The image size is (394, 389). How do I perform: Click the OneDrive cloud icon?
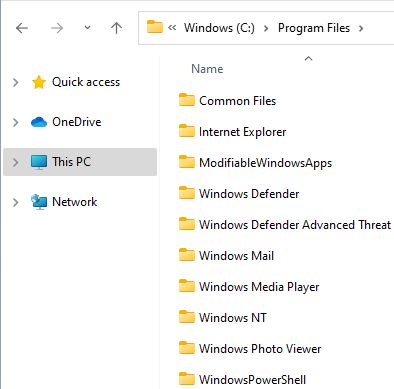tap(39, 122)
